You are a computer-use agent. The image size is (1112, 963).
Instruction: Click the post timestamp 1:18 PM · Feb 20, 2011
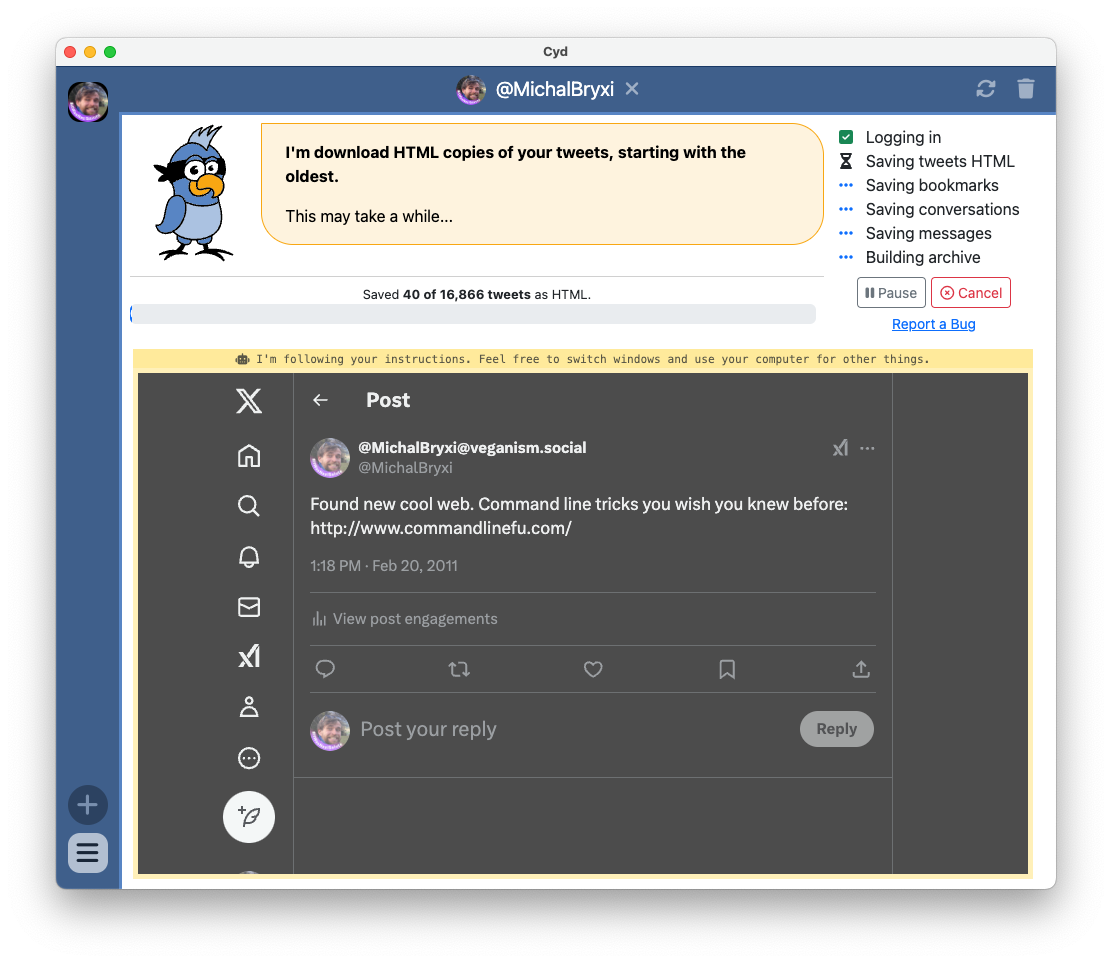(384, 566)
